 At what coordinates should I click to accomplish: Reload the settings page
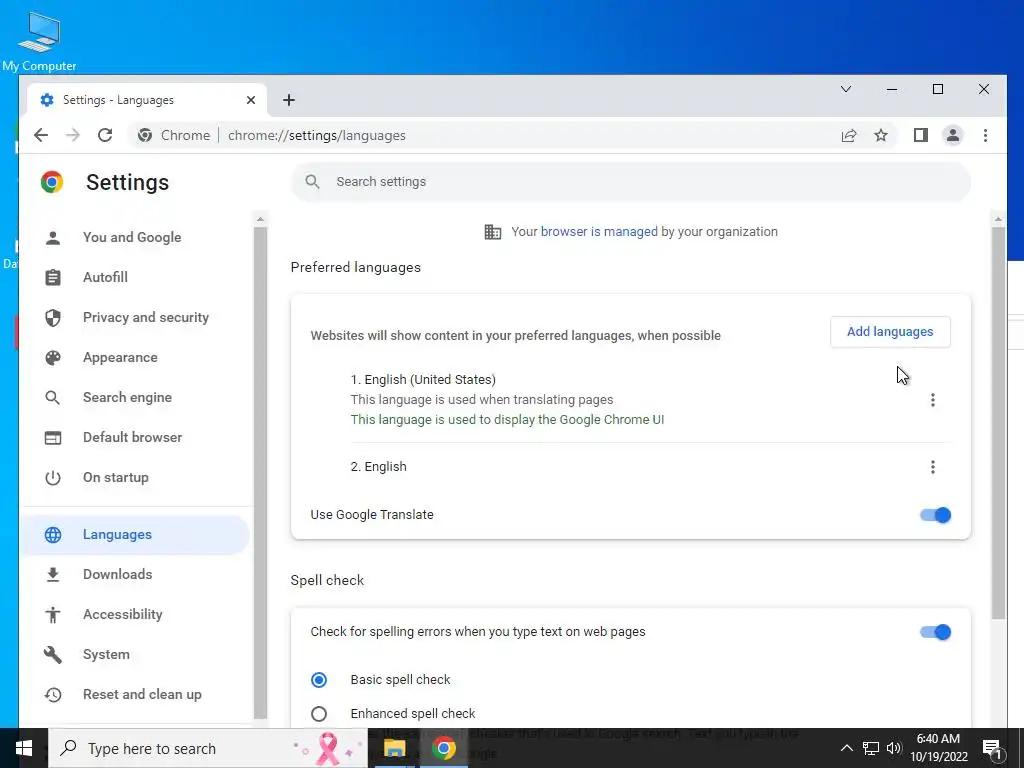(x=105, y=135)
